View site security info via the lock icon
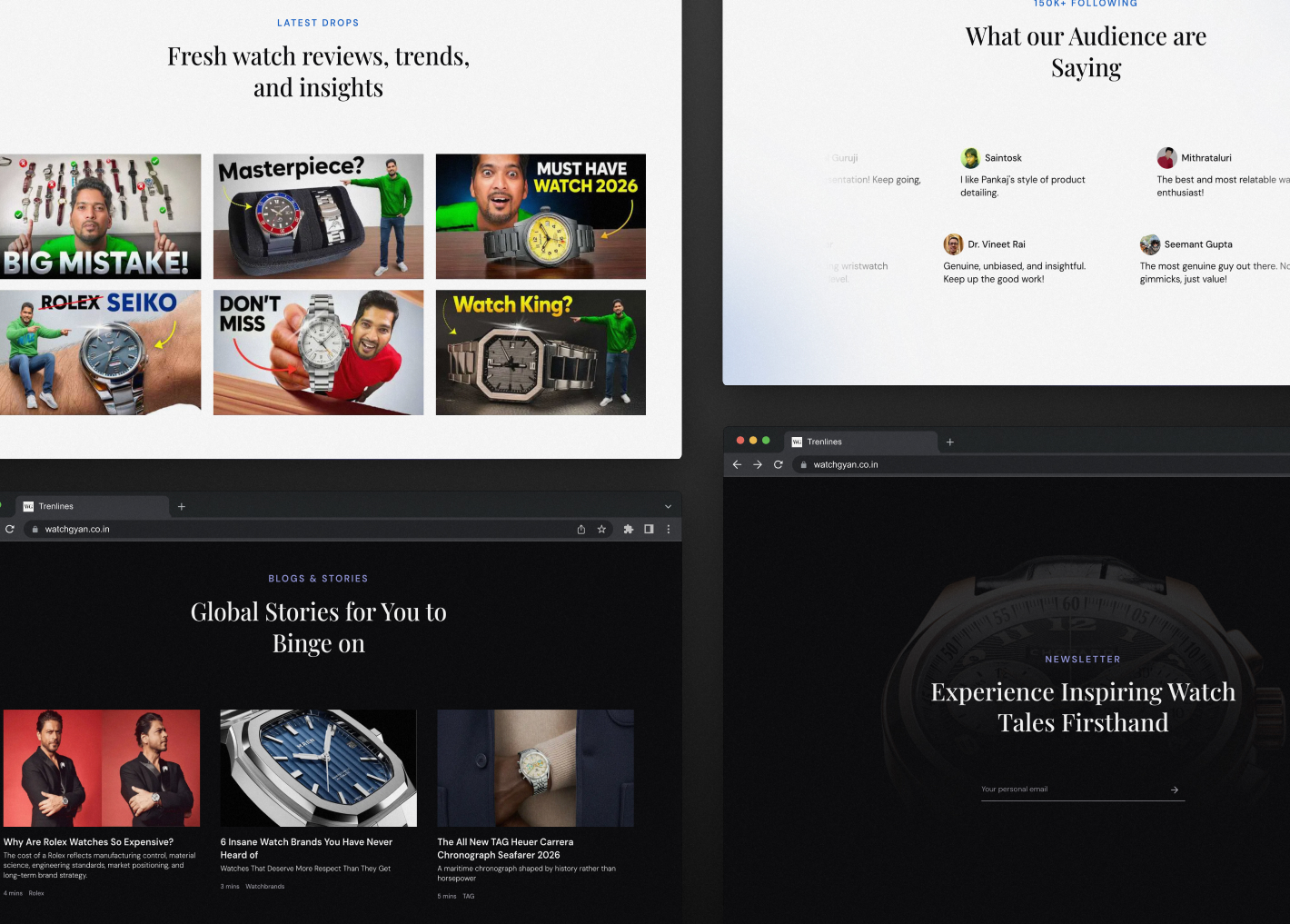1290x924 pixels. (x=34, y=529)
